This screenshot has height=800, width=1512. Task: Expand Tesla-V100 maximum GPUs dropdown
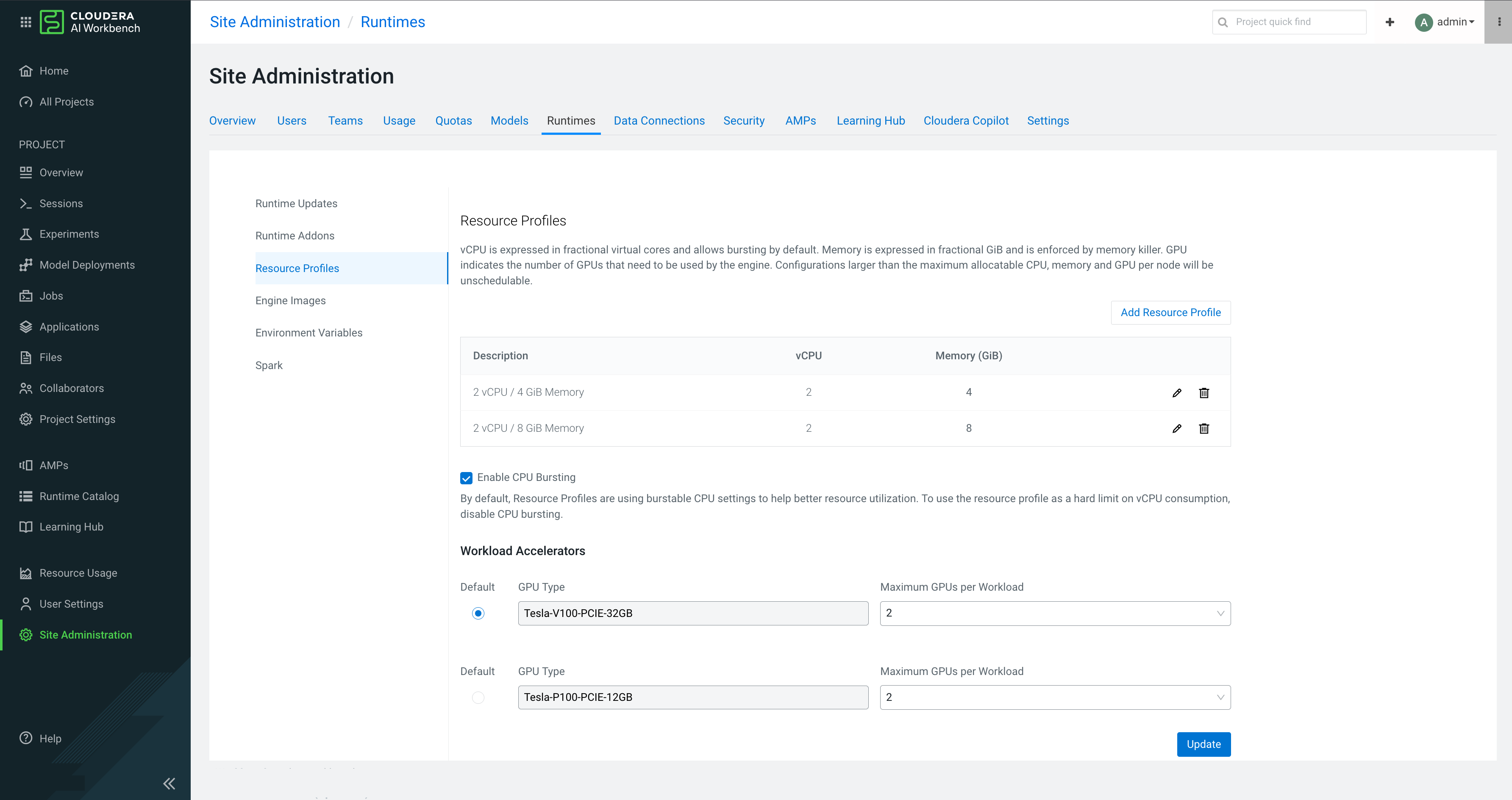tap(1055, 614)
